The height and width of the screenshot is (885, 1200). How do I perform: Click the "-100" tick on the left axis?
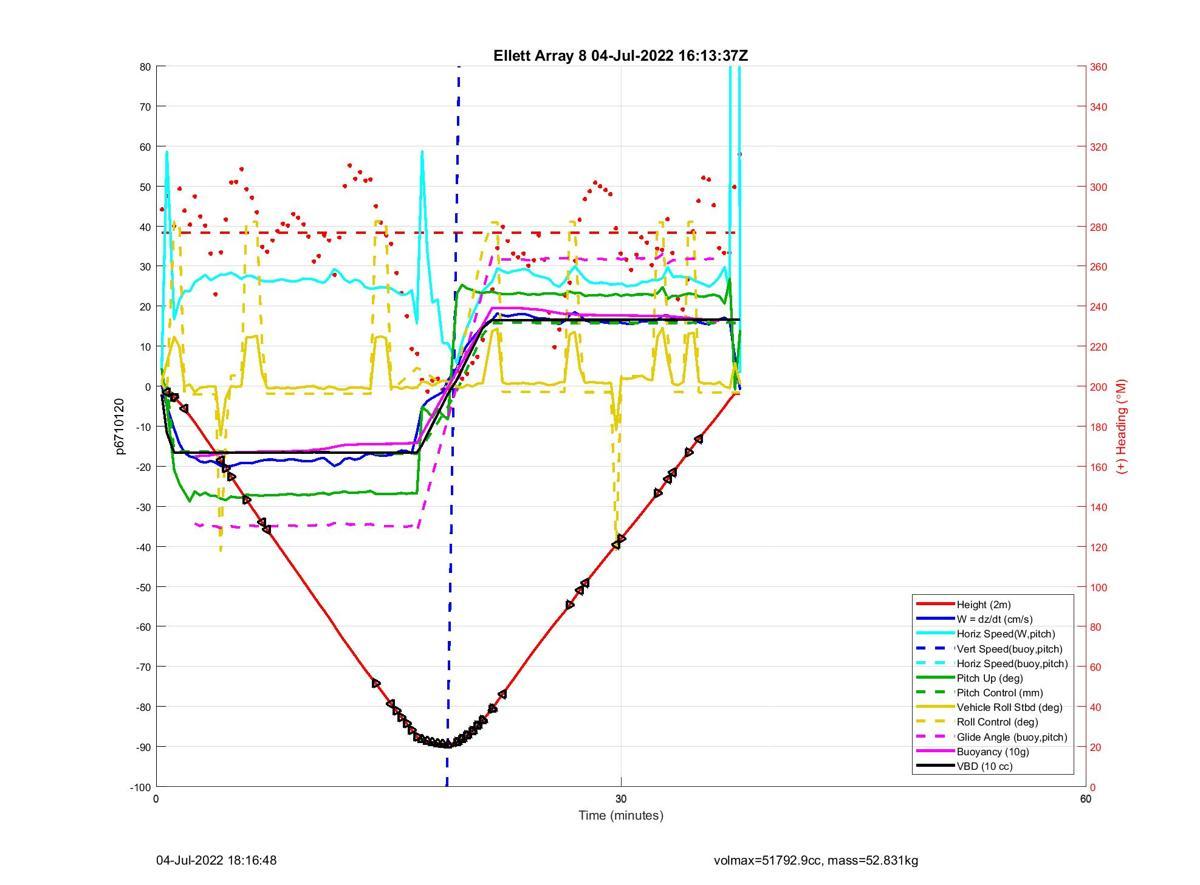139,787
